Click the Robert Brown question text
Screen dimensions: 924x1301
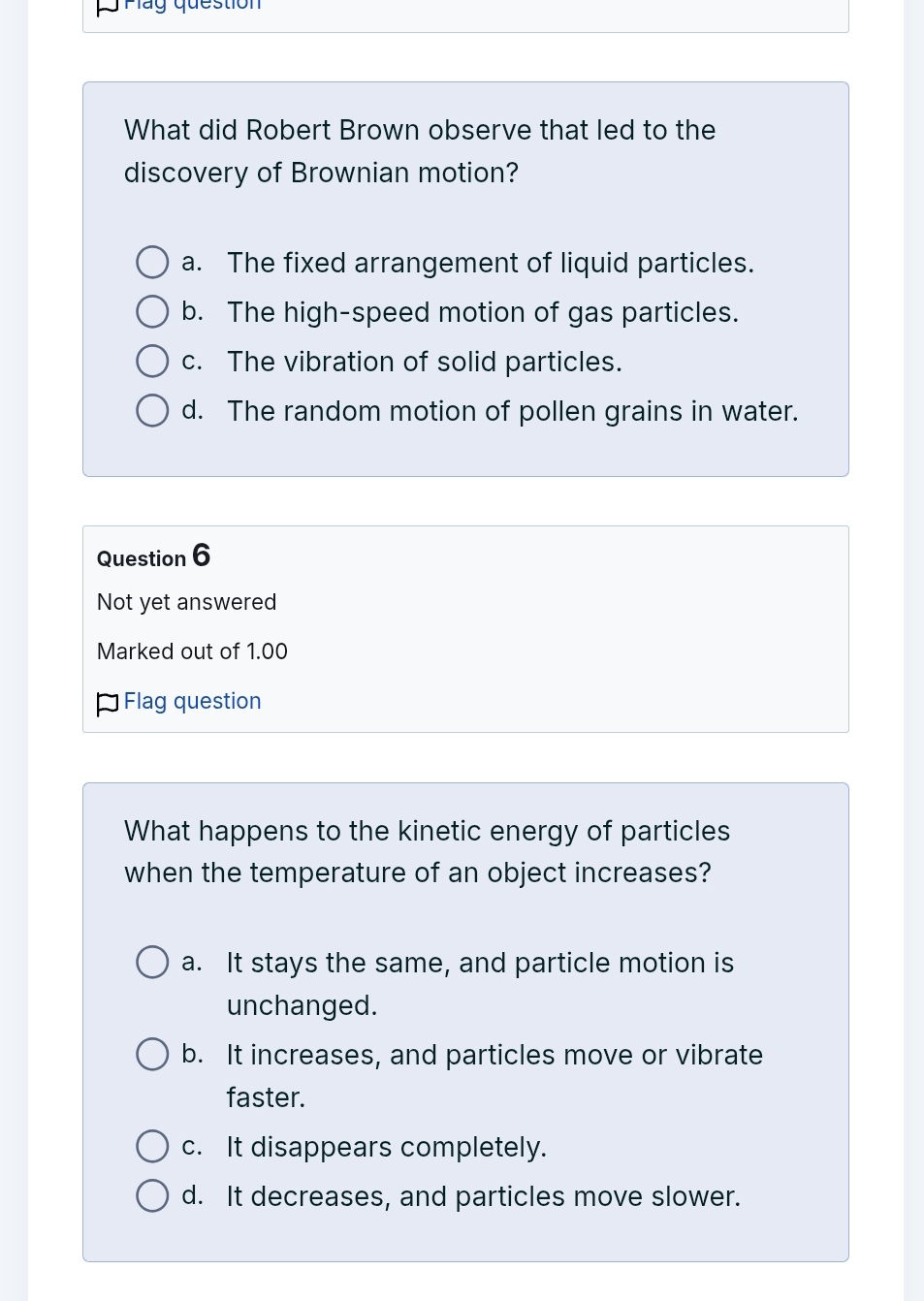tap(419, 151)
